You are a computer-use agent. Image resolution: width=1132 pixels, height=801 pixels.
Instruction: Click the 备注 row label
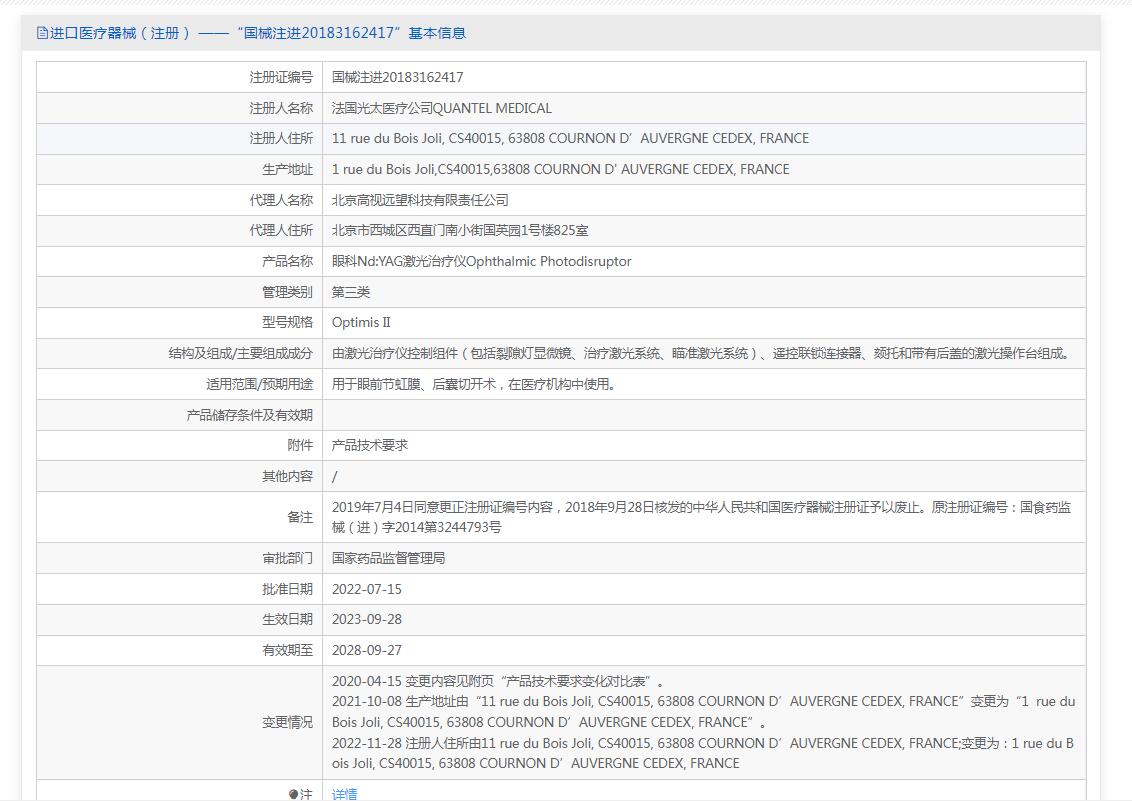(300, 517)
